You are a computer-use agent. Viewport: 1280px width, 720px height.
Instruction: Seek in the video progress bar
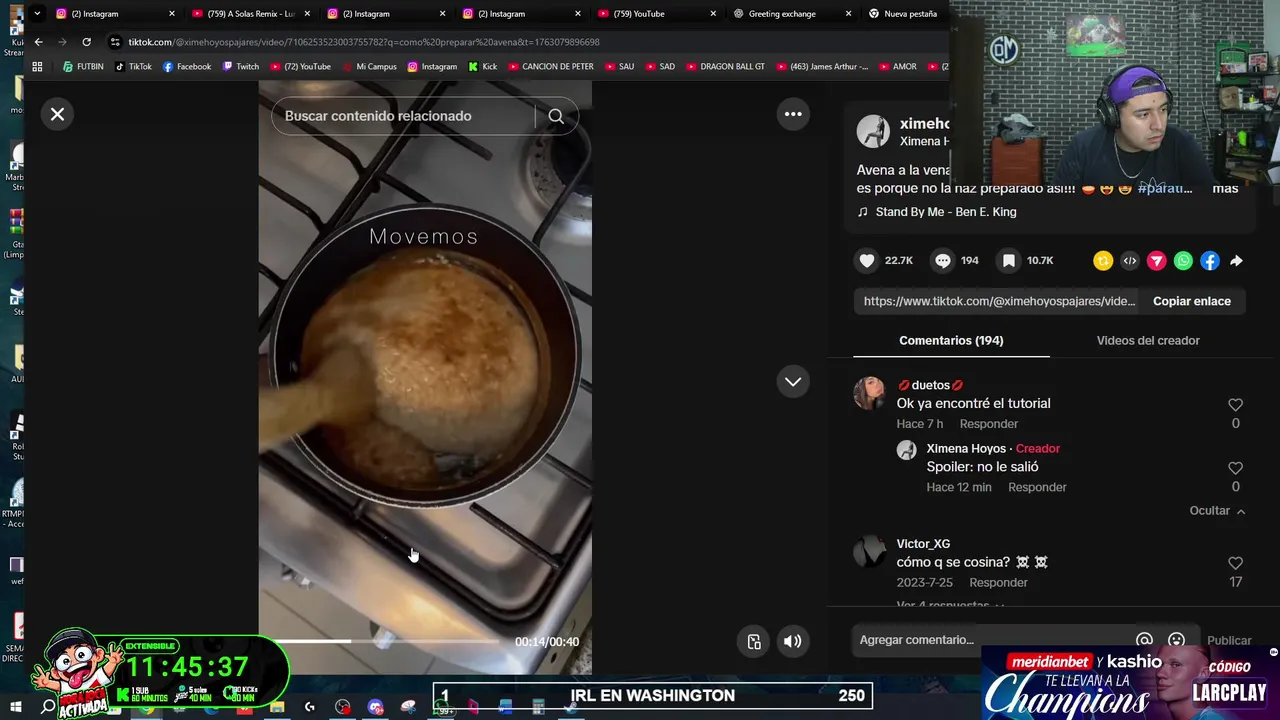point(385,641)
